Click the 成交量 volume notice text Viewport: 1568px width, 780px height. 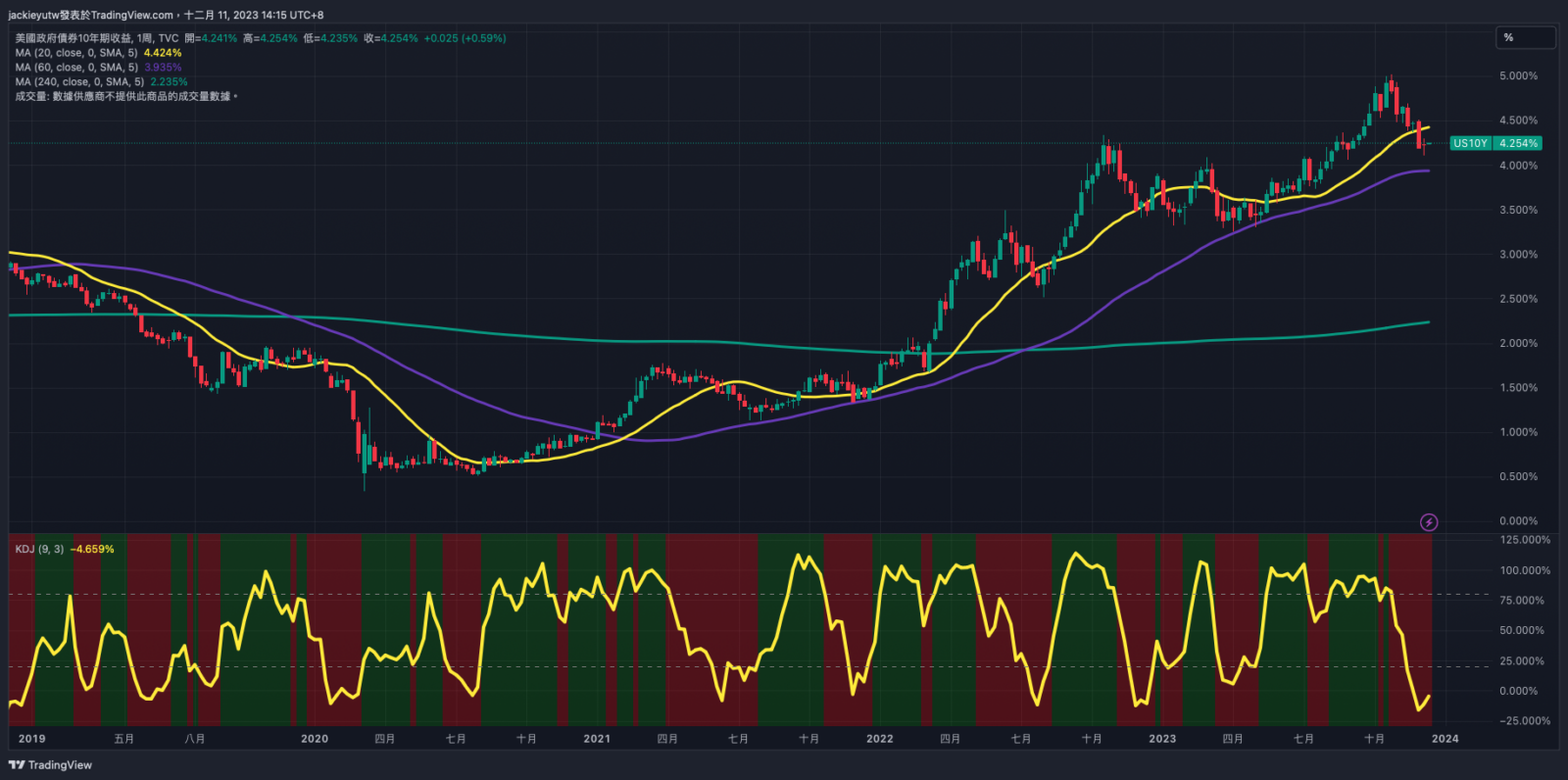pos(124,96)
